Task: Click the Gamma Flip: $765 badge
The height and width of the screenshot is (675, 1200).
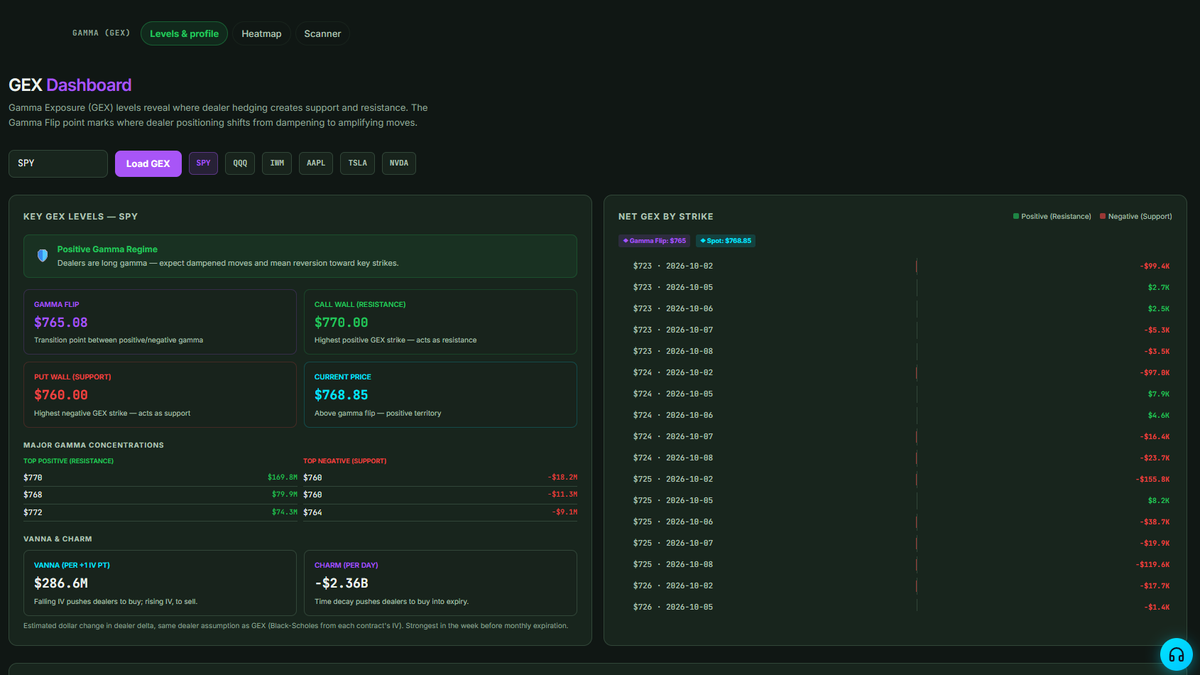Action: [x=654, y=241]
